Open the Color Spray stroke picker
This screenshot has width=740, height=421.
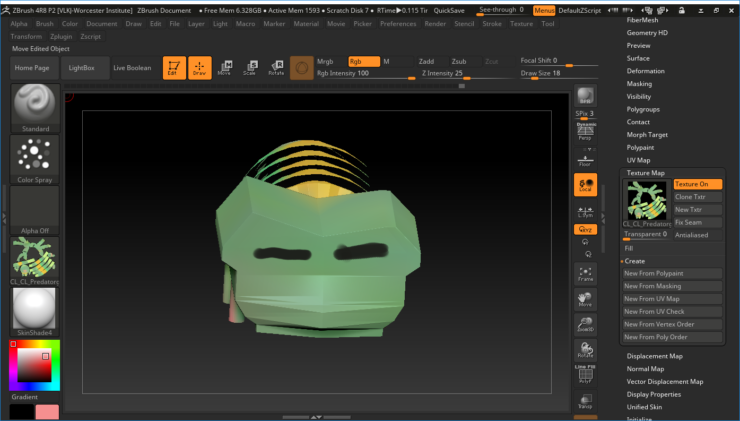(x=35, y=157)
